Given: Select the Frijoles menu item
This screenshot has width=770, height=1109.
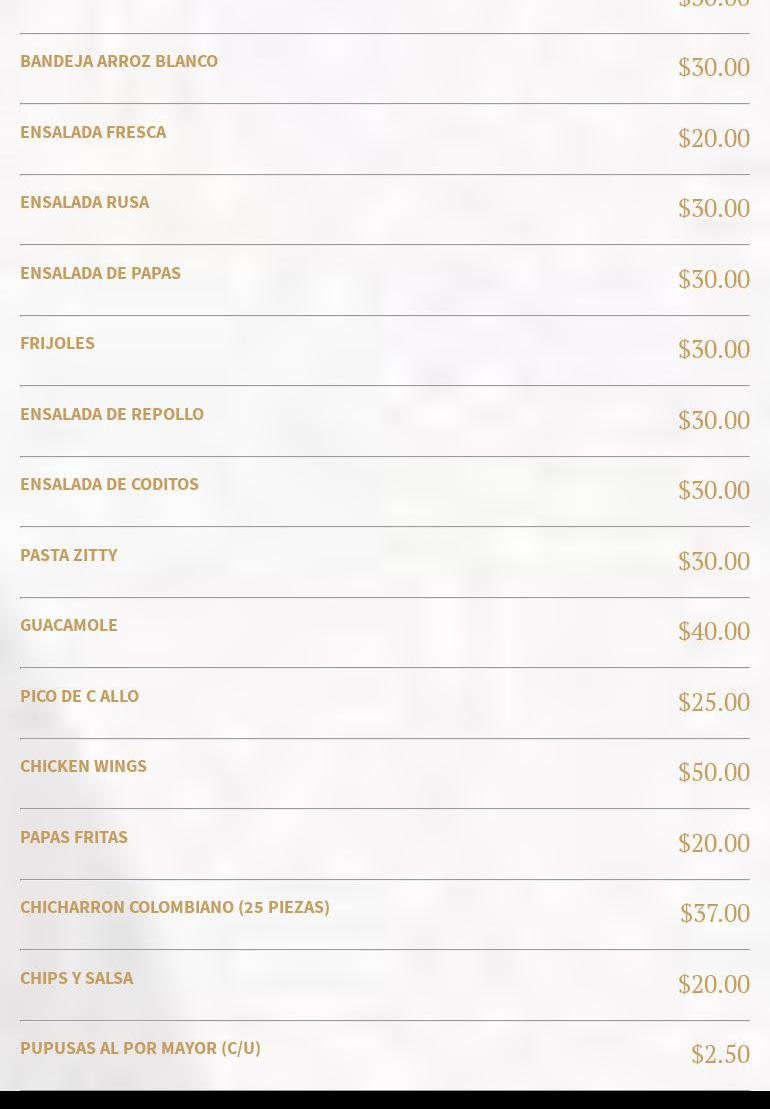Looking at the screenshot, I should [57, 343].
